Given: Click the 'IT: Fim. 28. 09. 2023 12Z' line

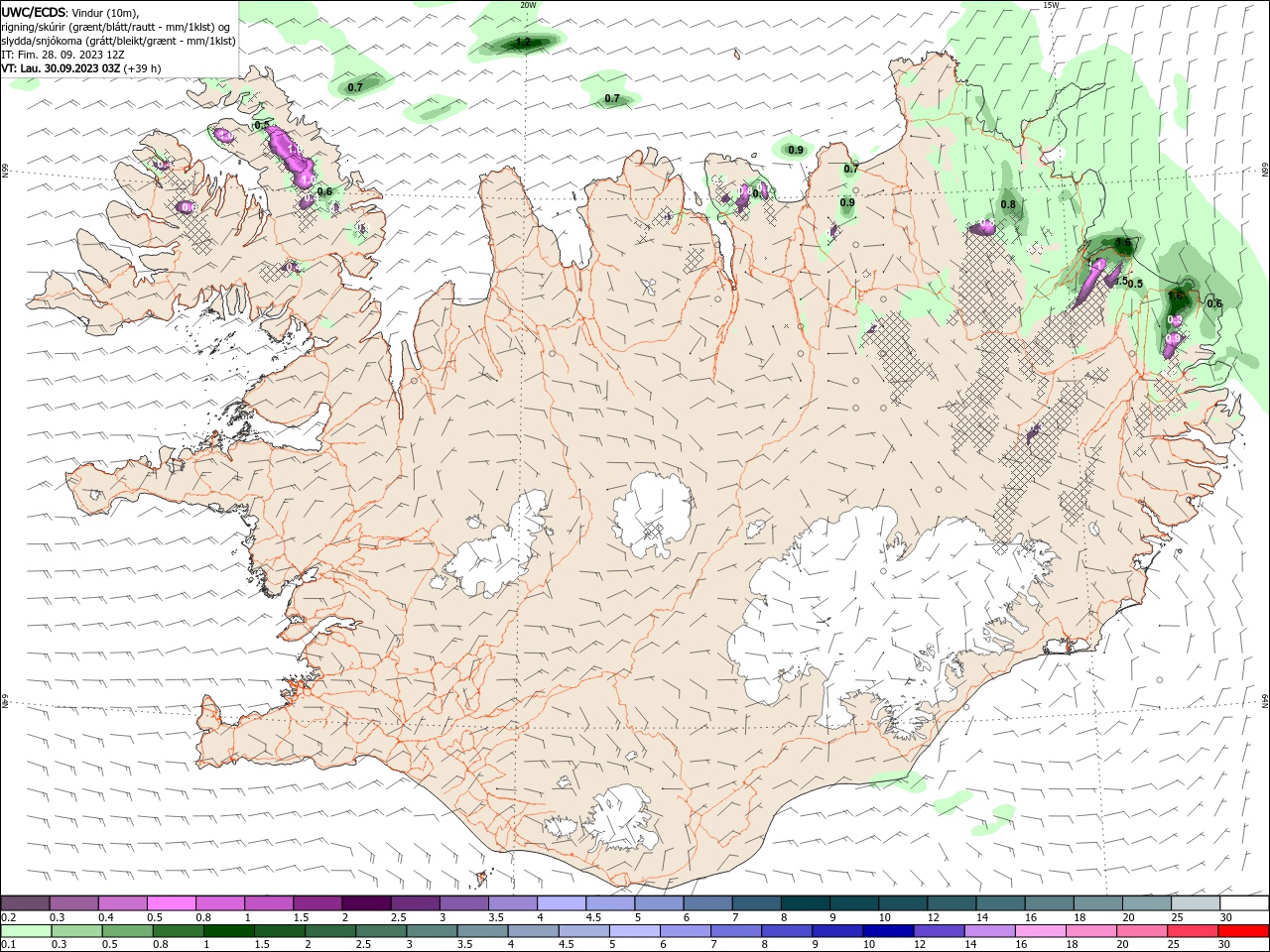Looking at the screenshot, I should point(63,55).
